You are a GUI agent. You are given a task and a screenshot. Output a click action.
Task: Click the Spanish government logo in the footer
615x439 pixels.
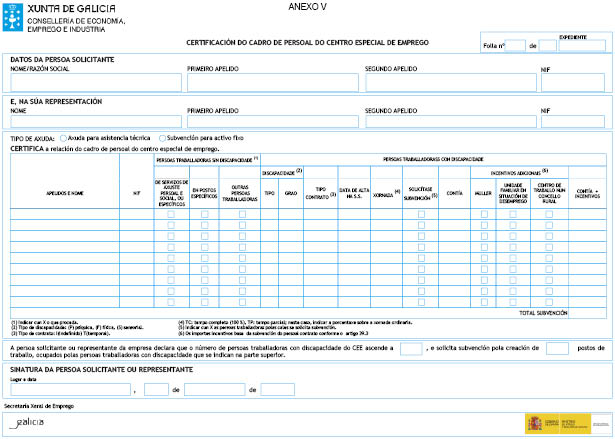568,424
